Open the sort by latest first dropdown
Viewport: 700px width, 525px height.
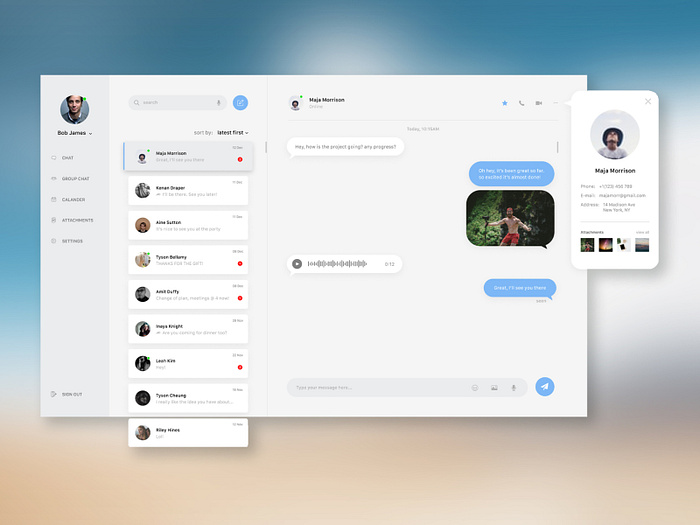tap(233, 133)
